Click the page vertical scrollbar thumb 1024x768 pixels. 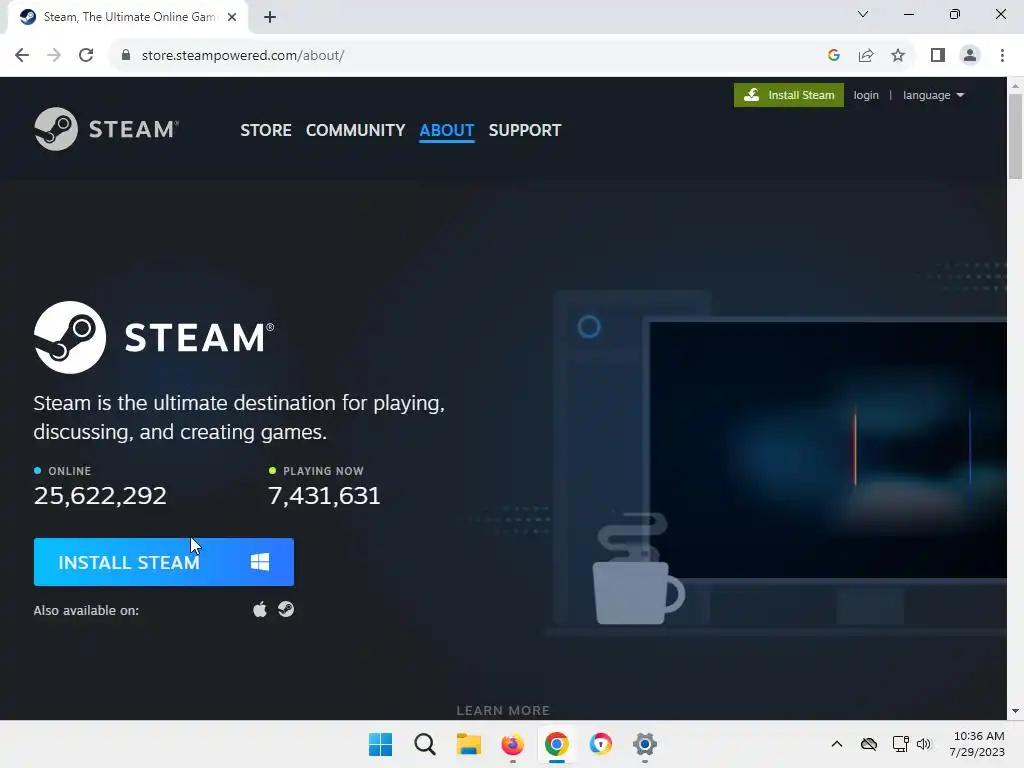tap(1015, 136)
